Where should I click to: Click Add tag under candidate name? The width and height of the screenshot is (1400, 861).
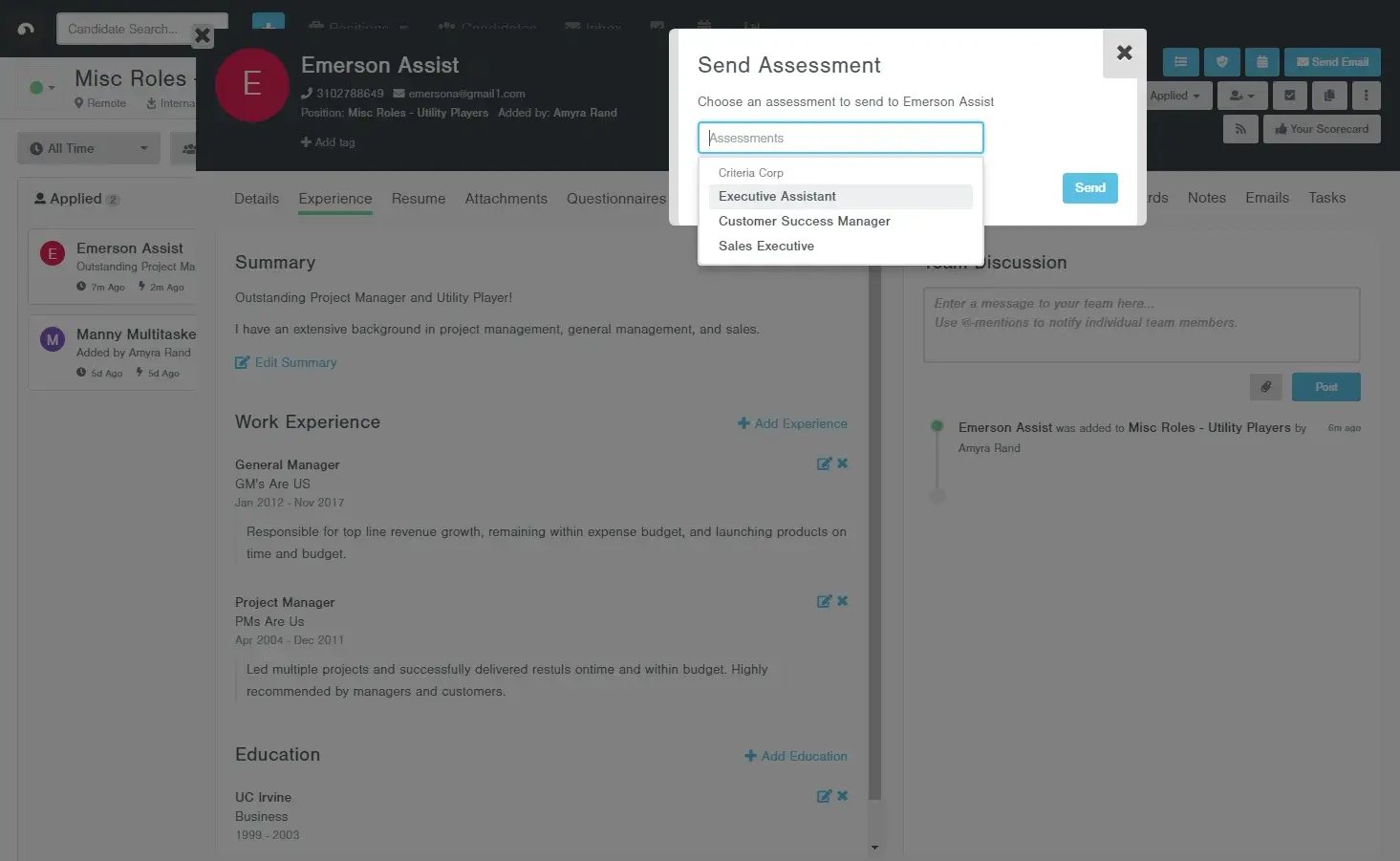(x=328, y=142)
